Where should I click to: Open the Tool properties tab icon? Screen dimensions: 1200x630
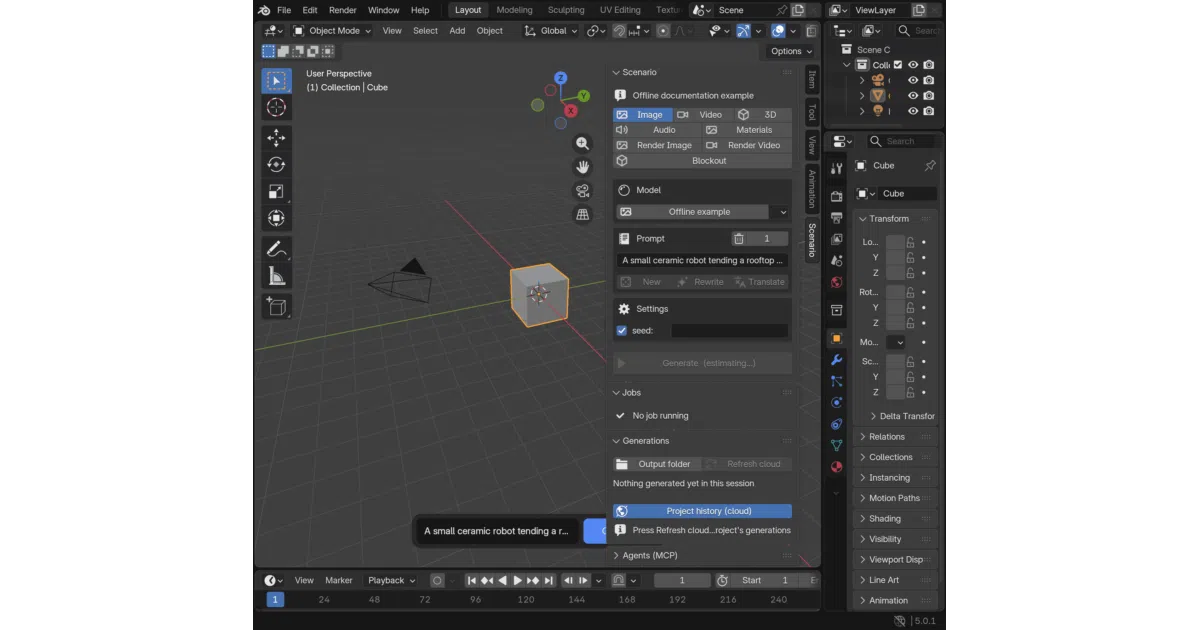click(837, 169)
